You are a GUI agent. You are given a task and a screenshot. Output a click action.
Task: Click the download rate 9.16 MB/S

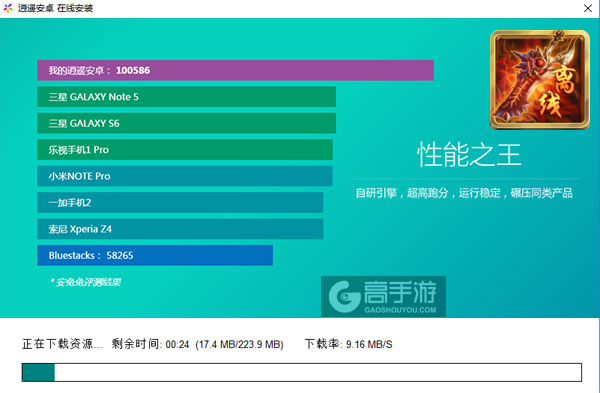click(x=369, y=344)
